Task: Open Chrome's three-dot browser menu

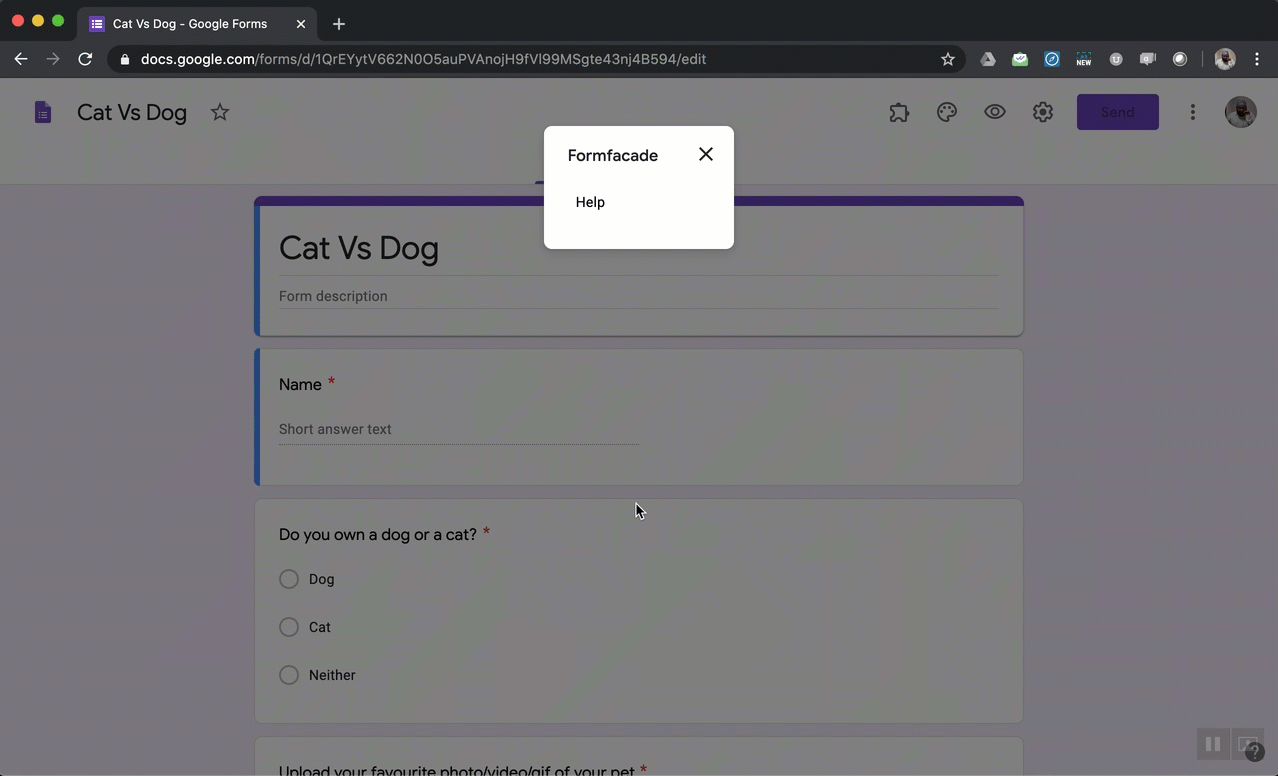Action: [1257, 59]
